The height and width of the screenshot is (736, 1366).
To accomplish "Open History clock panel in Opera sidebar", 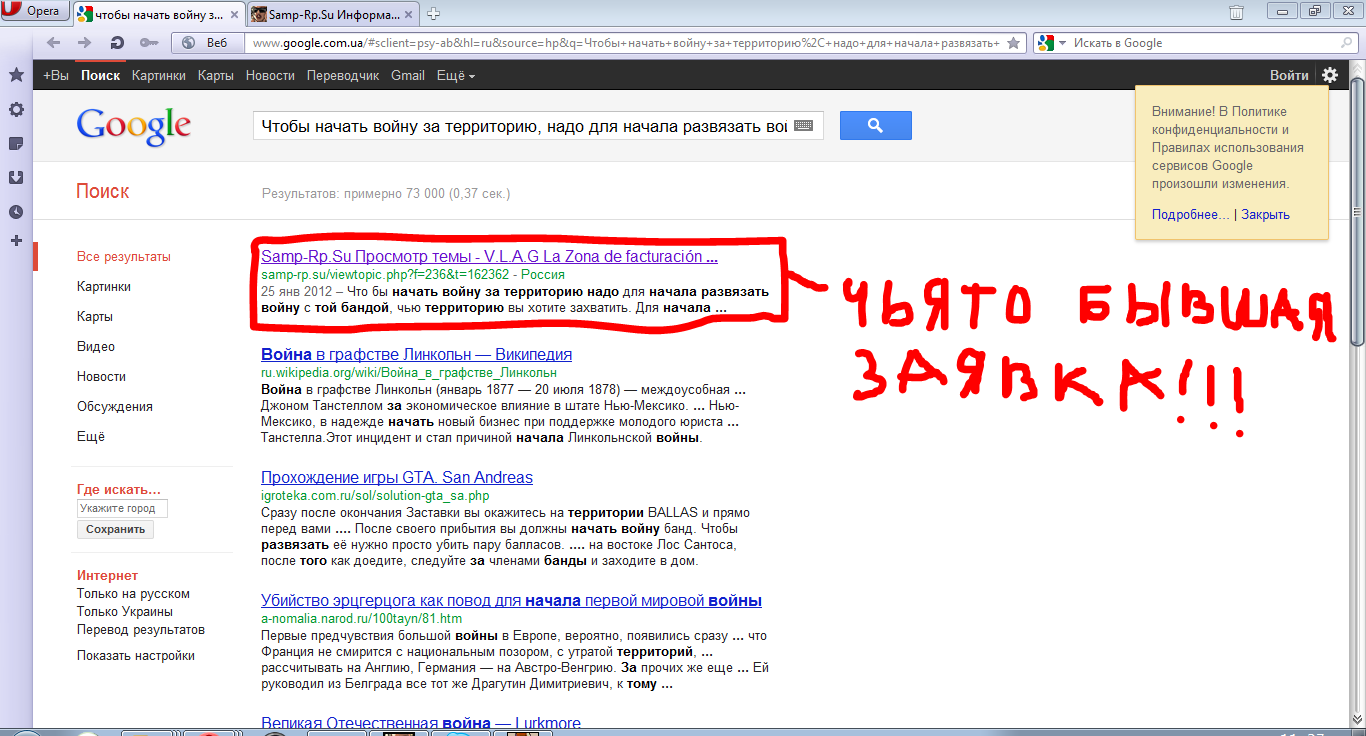I will pyautogui.click(x=16, y=211).
